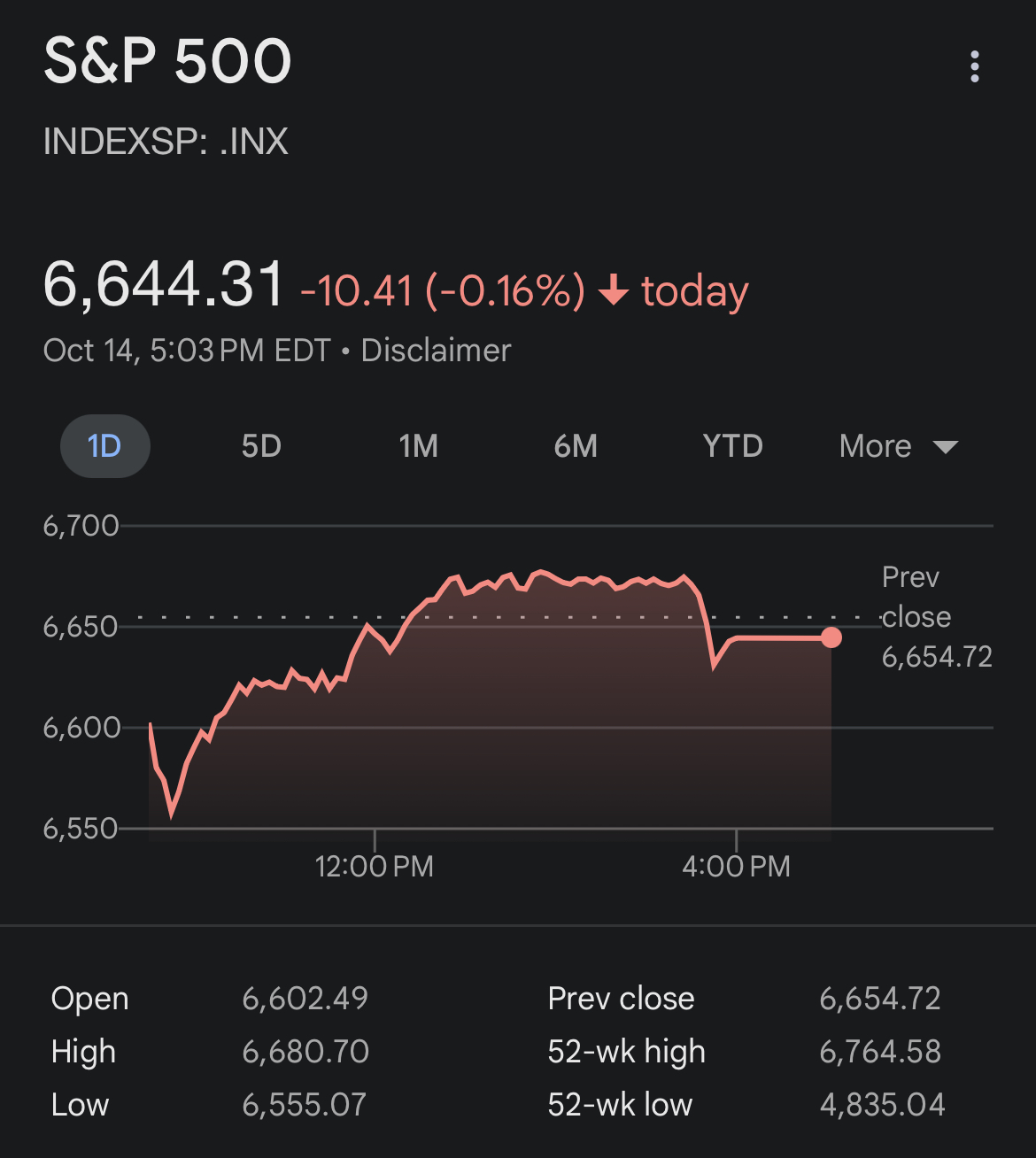Click the red down arrow beside today
The height and width of the screenshot is (1158, 1036).
click(x=614, y=290)
